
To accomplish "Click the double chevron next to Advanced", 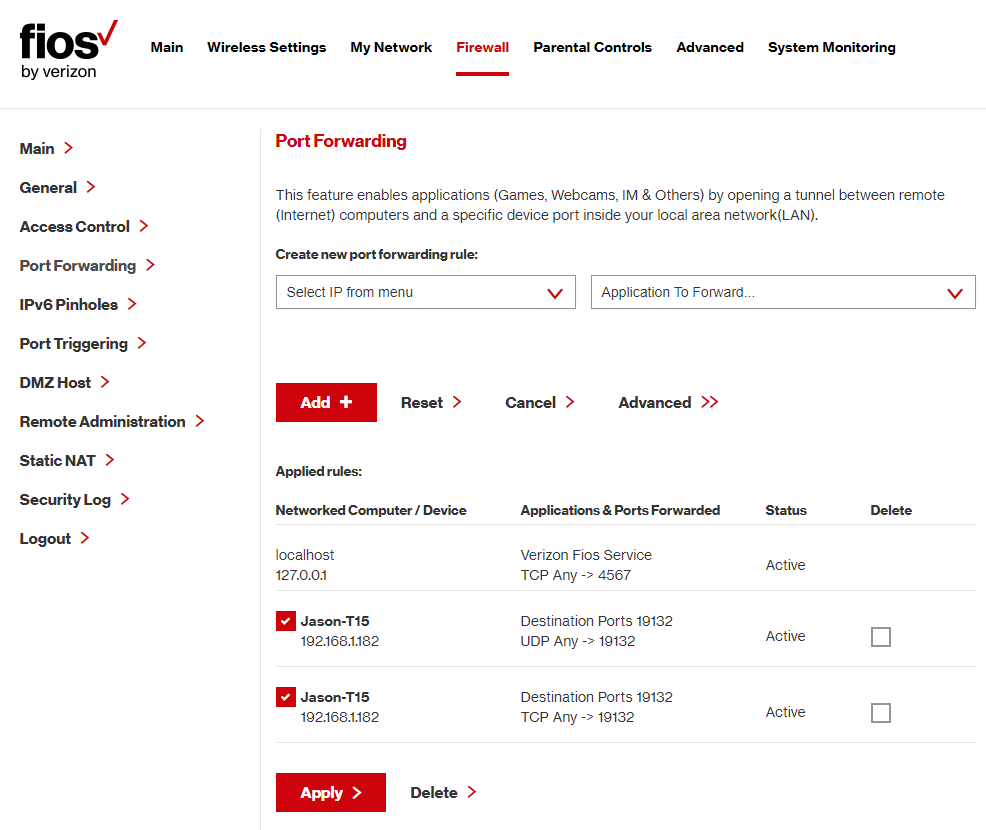I will (x=709, y=402).
